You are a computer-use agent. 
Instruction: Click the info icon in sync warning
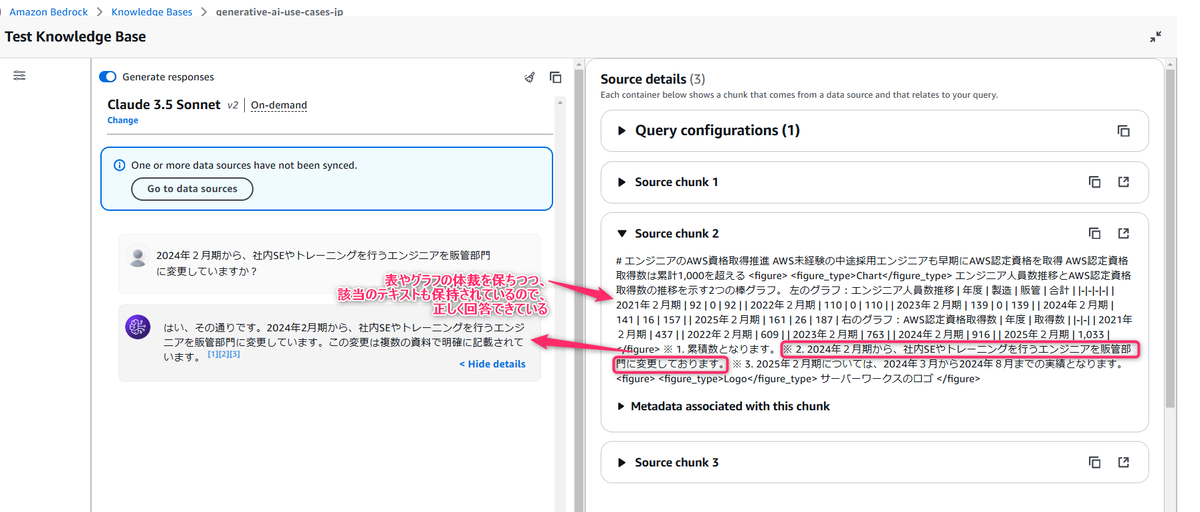(x=120, y=165)
